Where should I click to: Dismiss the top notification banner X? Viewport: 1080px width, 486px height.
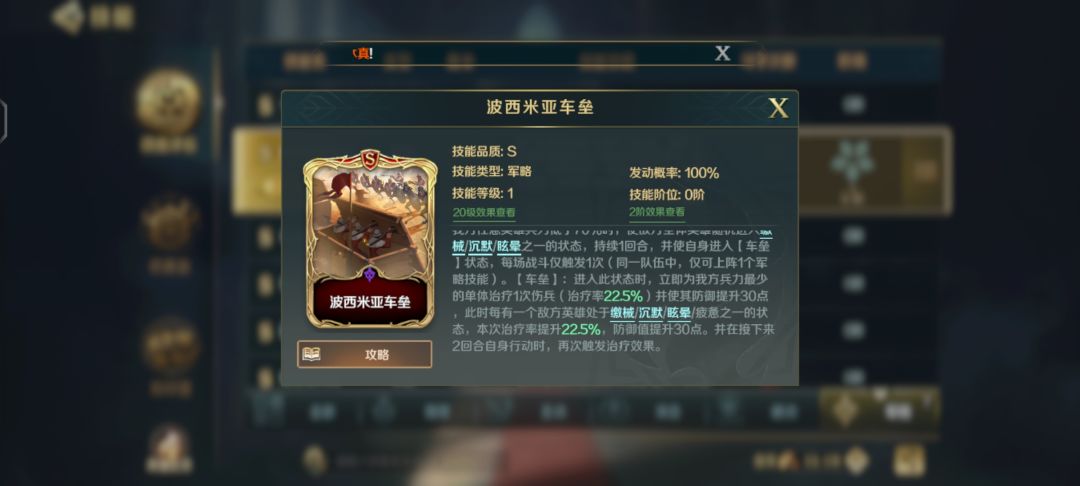click(x=722, y=53)
